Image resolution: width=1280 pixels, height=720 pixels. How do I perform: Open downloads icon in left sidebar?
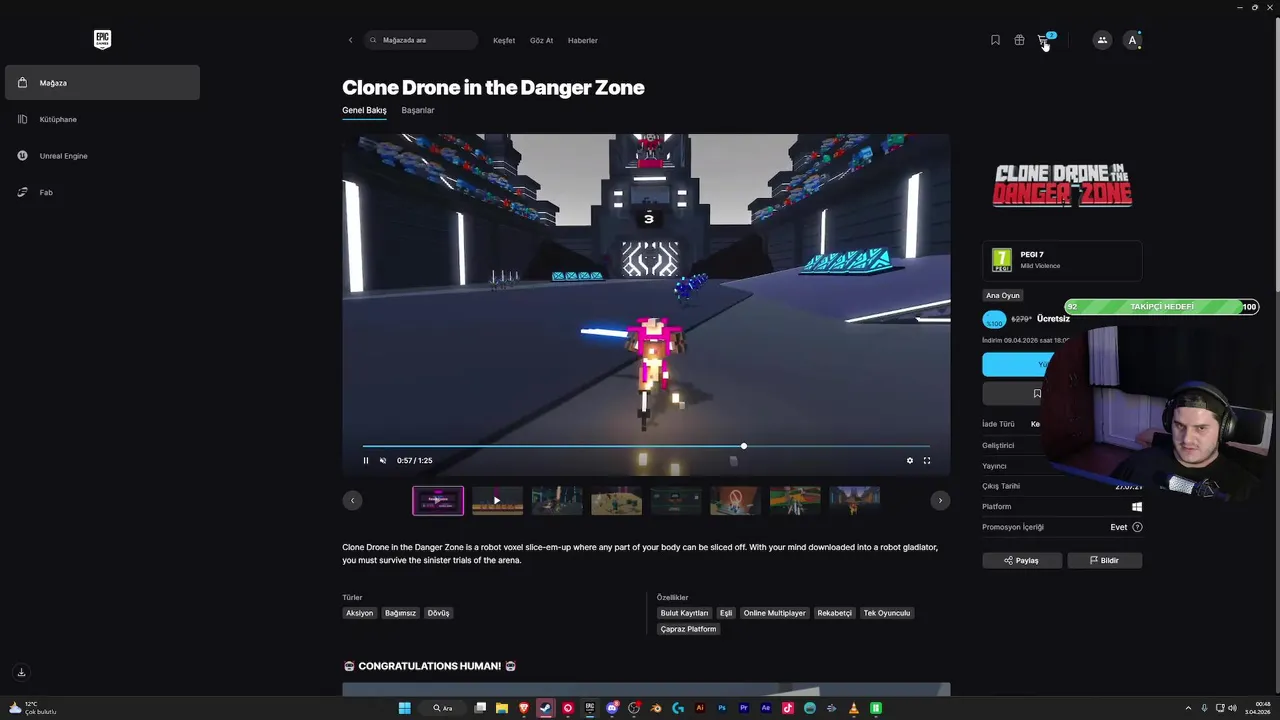pyautogui.click(x=21, y=672)
